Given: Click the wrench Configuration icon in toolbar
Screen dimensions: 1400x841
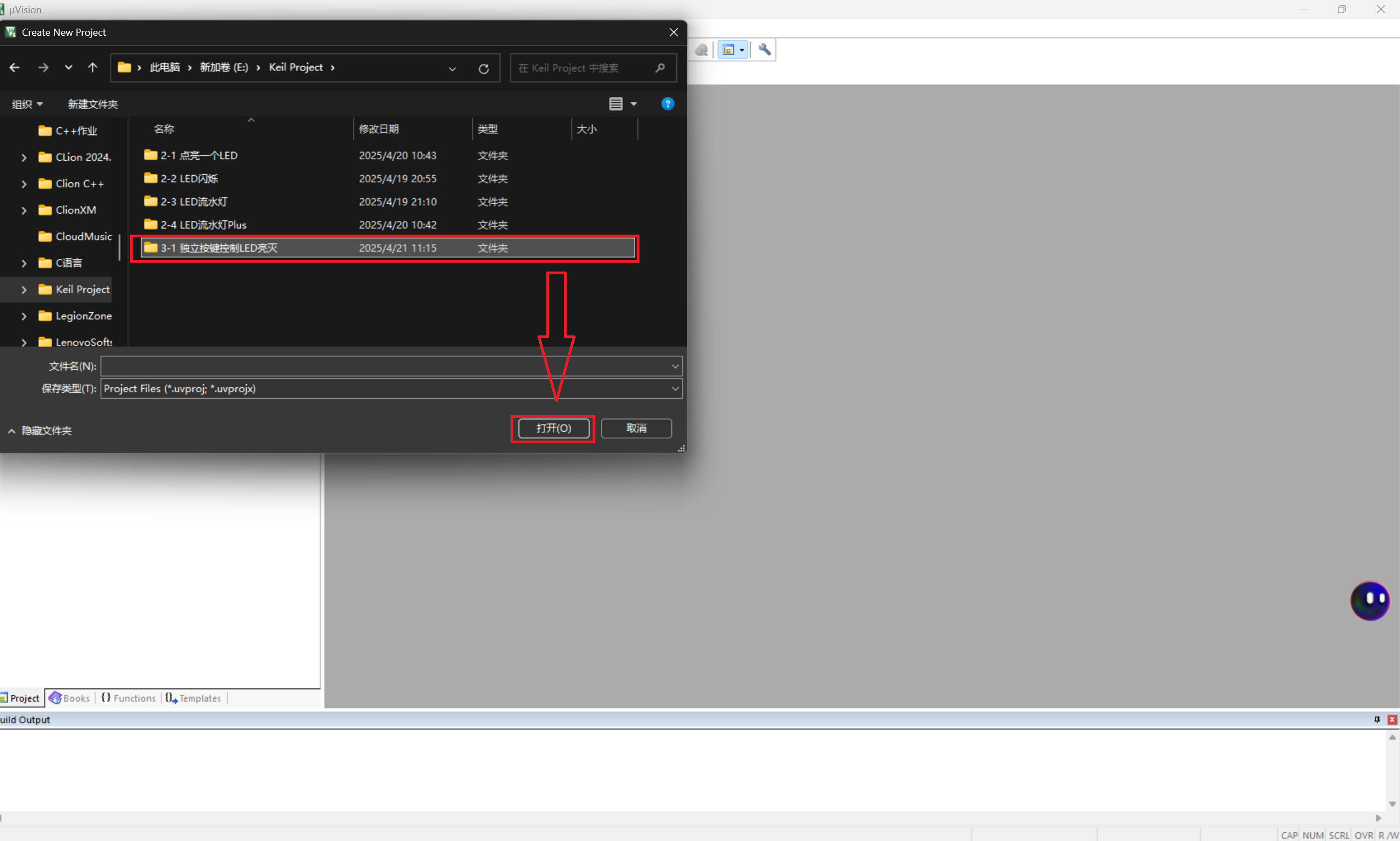Looking at the screenshot, I should [764, 50].
